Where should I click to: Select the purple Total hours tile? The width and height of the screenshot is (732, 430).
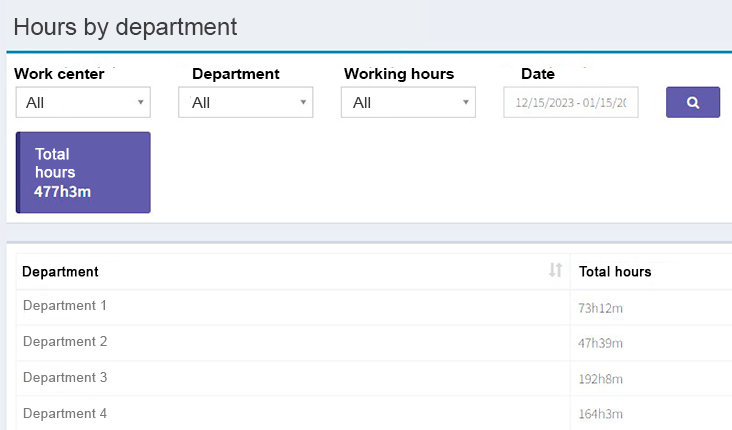(x=83, y=172)
